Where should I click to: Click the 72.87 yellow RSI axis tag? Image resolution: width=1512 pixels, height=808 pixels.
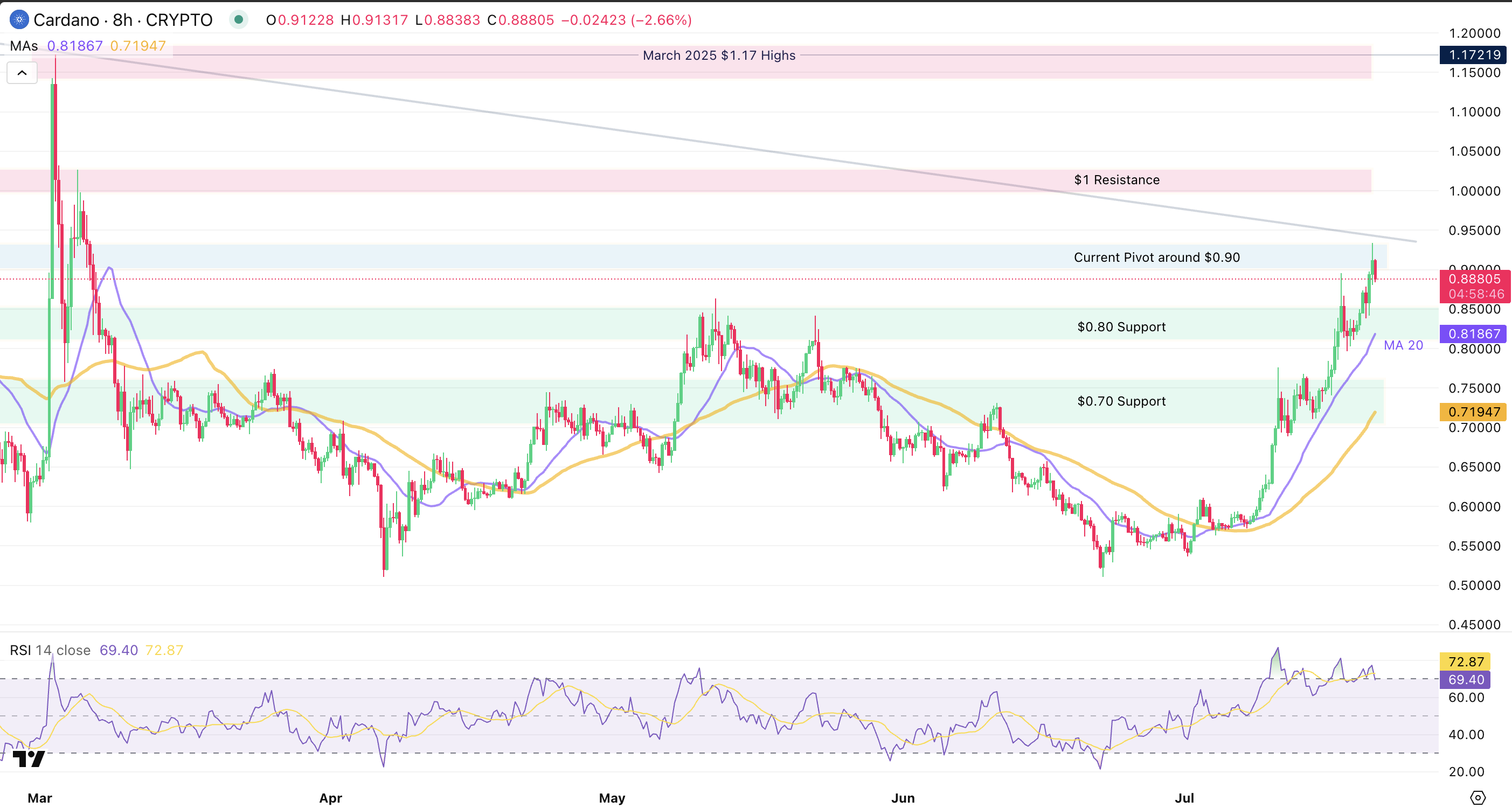tap(1465, 662)
